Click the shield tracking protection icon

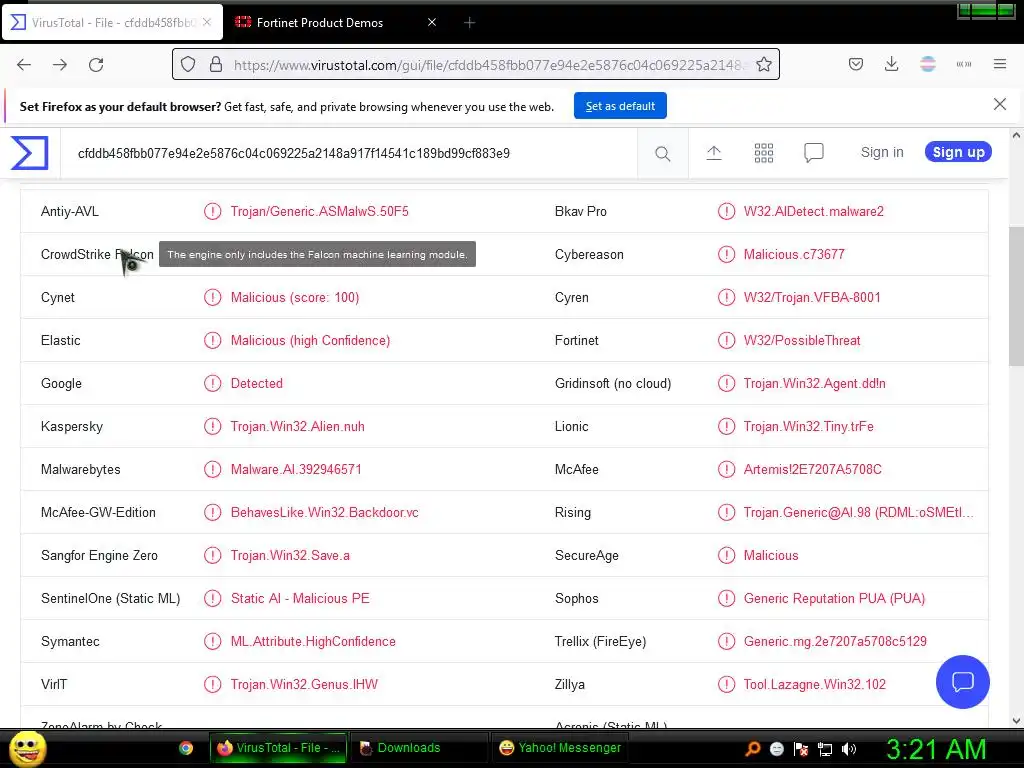(188, 65)
